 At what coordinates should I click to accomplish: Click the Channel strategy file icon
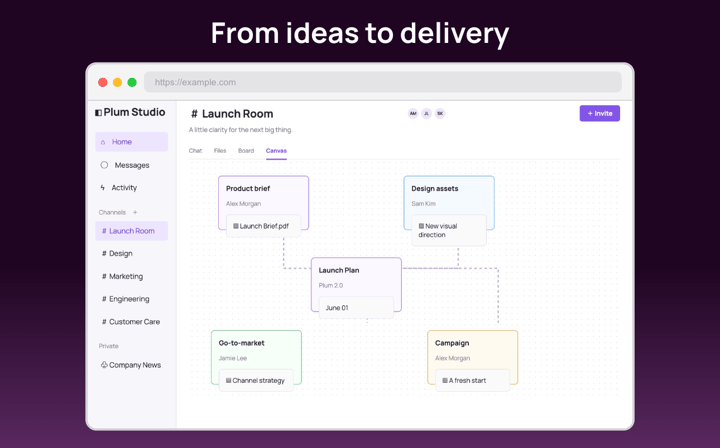pos(228,380)
